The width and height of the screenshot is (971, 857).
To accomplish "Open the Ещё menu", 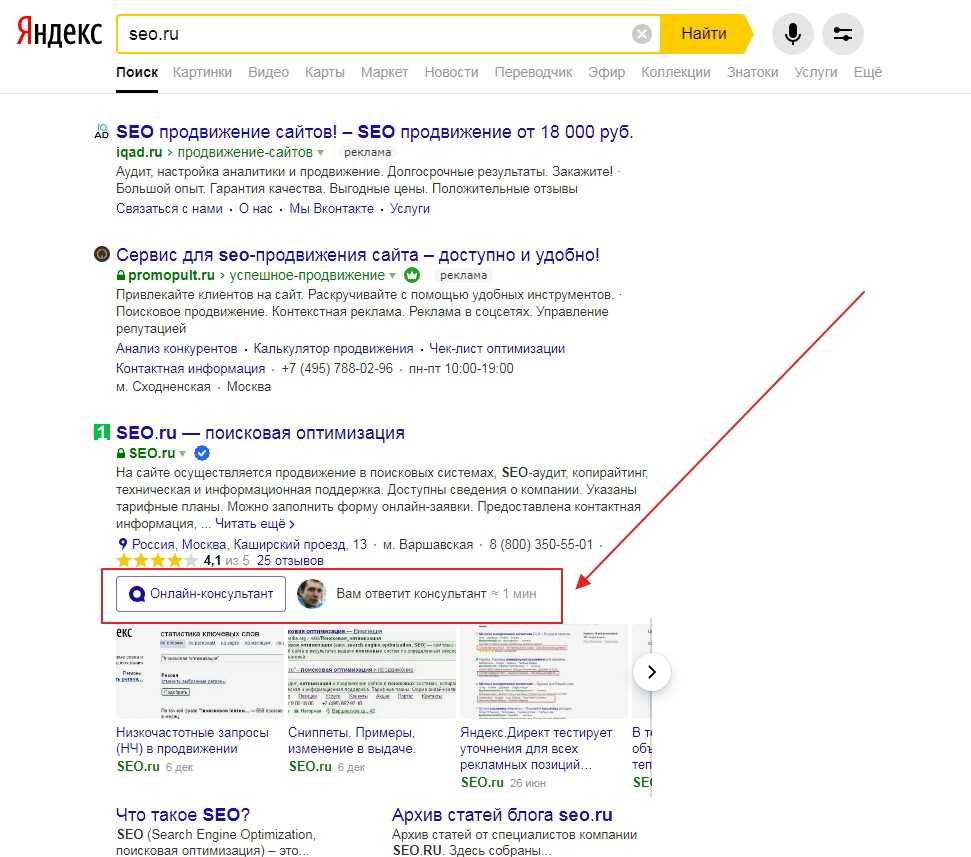I will pos(867,72).
